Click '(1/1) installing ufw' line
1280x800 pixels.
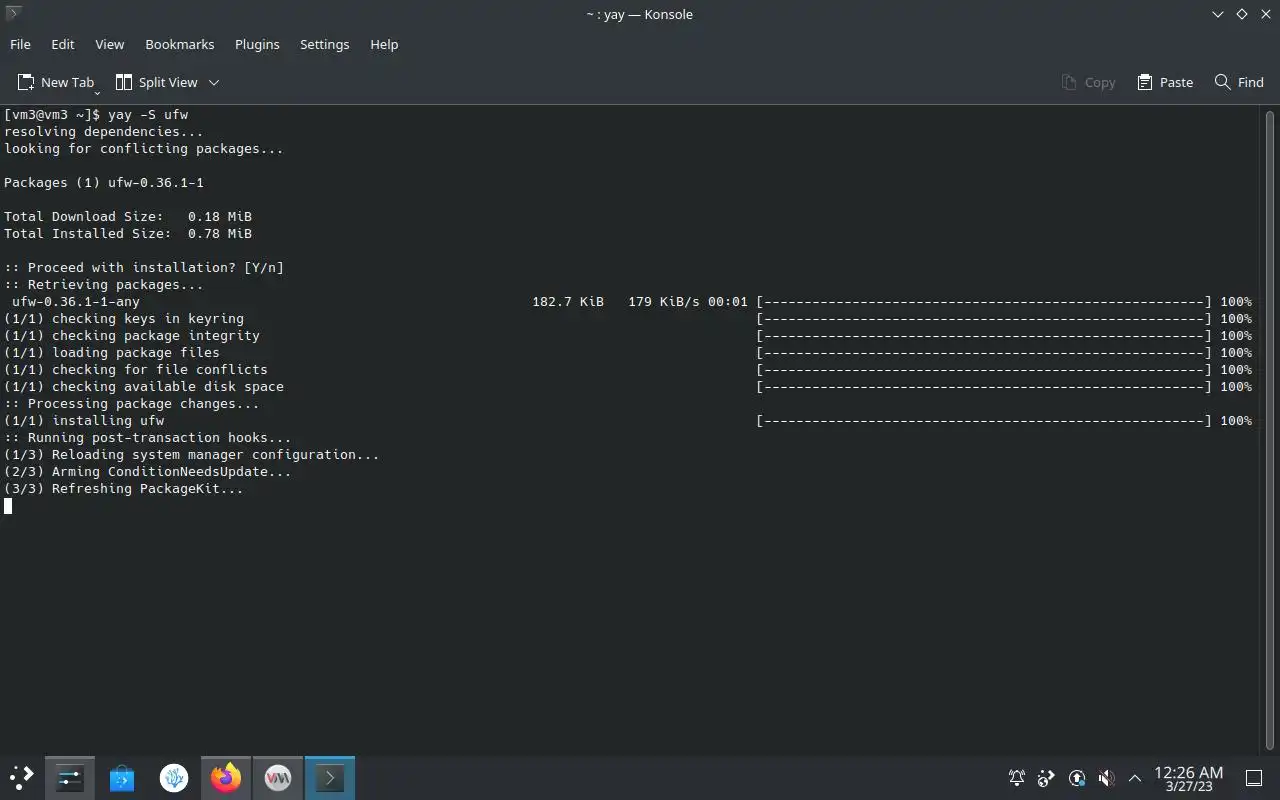point(84,420)
